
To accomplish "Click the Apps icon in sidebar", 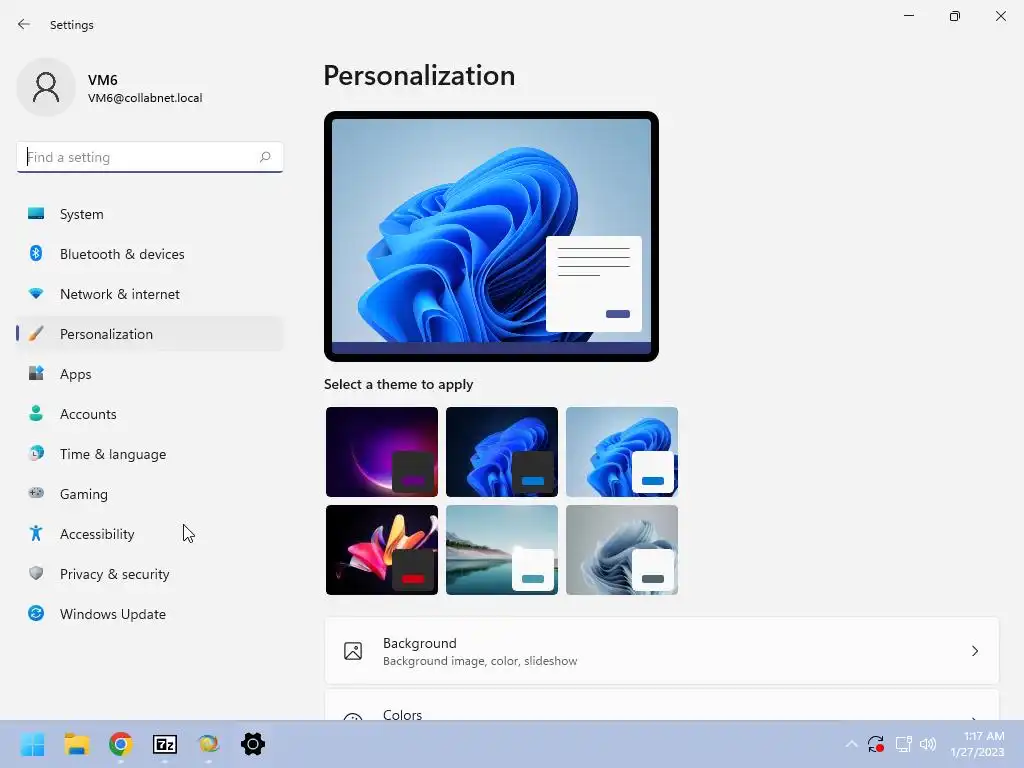I will (x=36, y=374).
